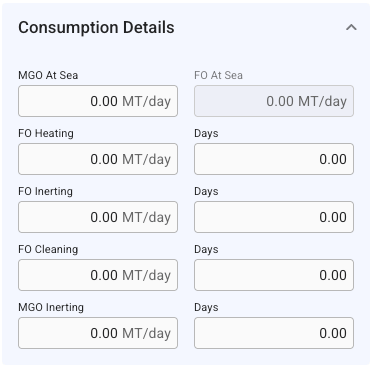Click the Days field beside MGO Inerting
The image size is (374, 369).
(274, 333)
